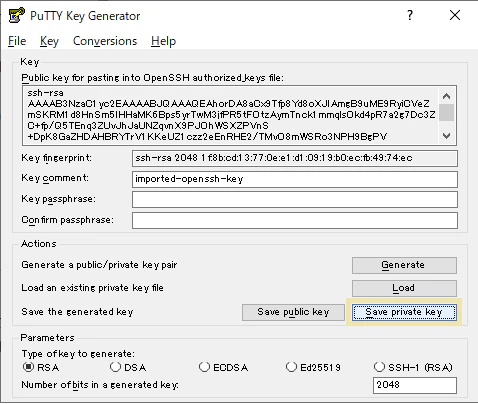Click the PuTTY Key Generator title icon
The width and height of the screenshot is (478, 404).
[x=17, y=15]
